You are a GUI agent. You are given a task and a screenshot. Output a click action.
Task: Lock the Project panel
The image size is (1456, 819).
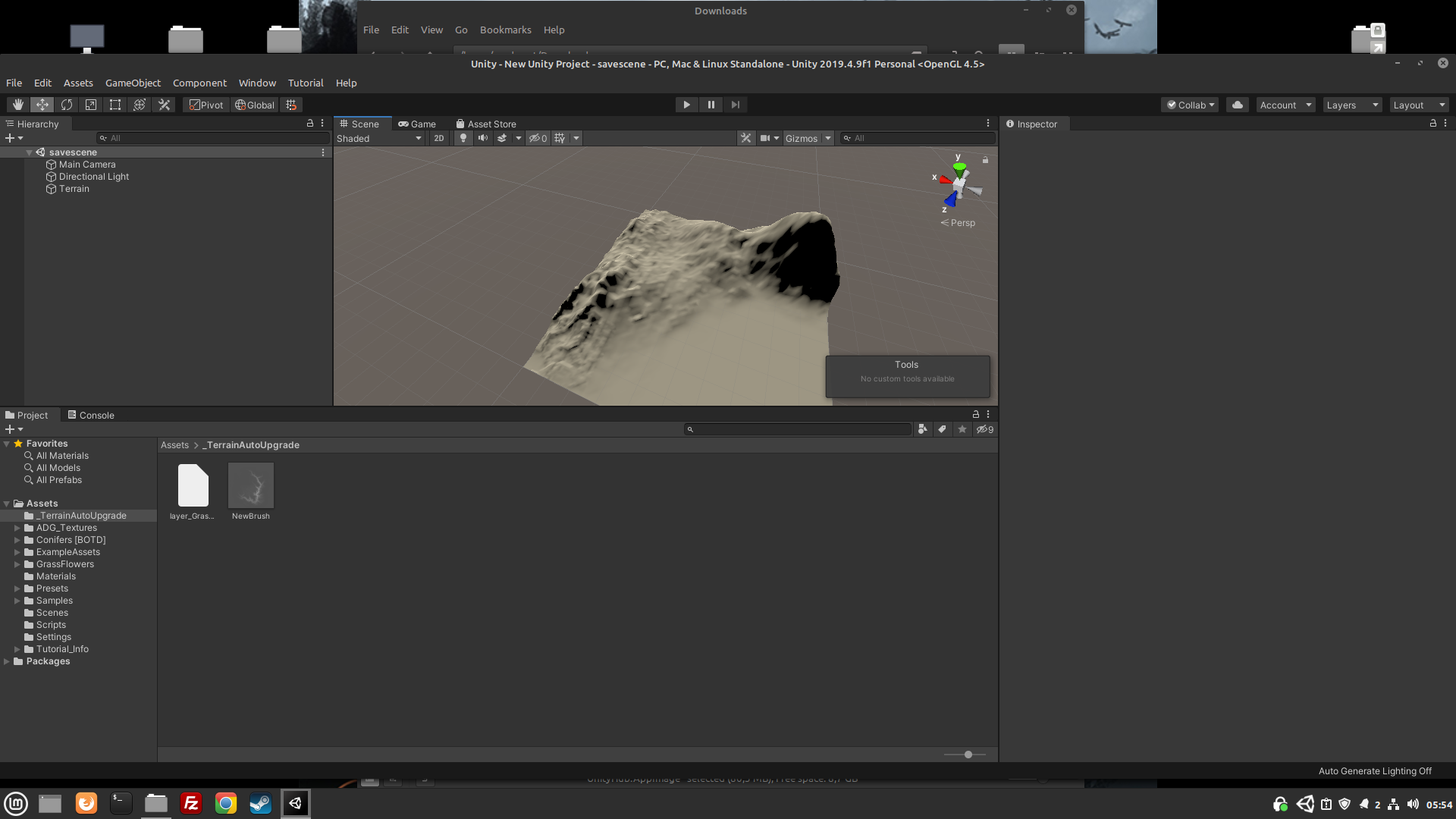pos(976,414)
